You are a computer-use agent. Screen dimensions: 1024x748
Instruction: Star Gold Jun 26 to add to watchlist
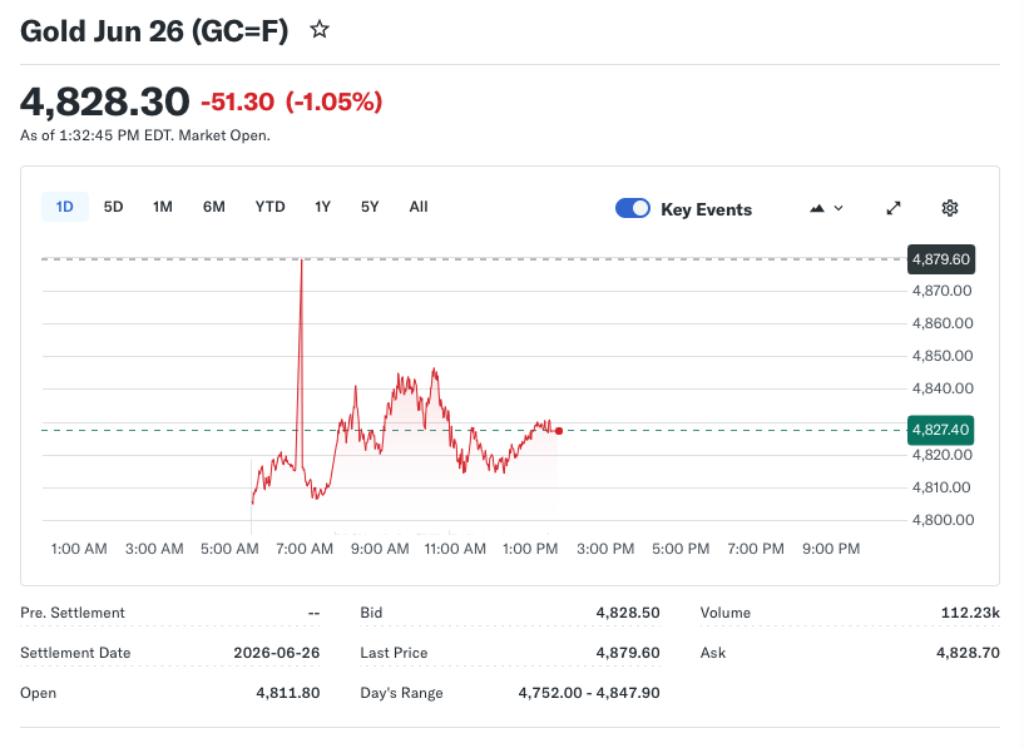pos(319,29)
